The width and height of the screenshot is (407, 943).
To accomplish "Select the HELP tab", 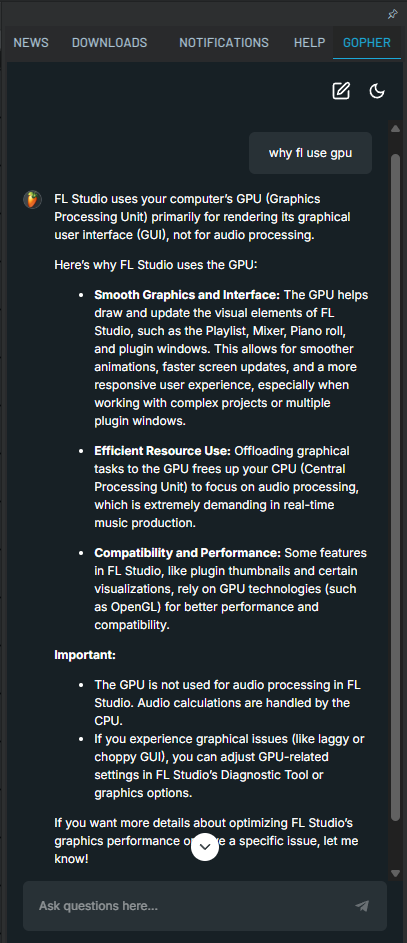I will point(310,43).
